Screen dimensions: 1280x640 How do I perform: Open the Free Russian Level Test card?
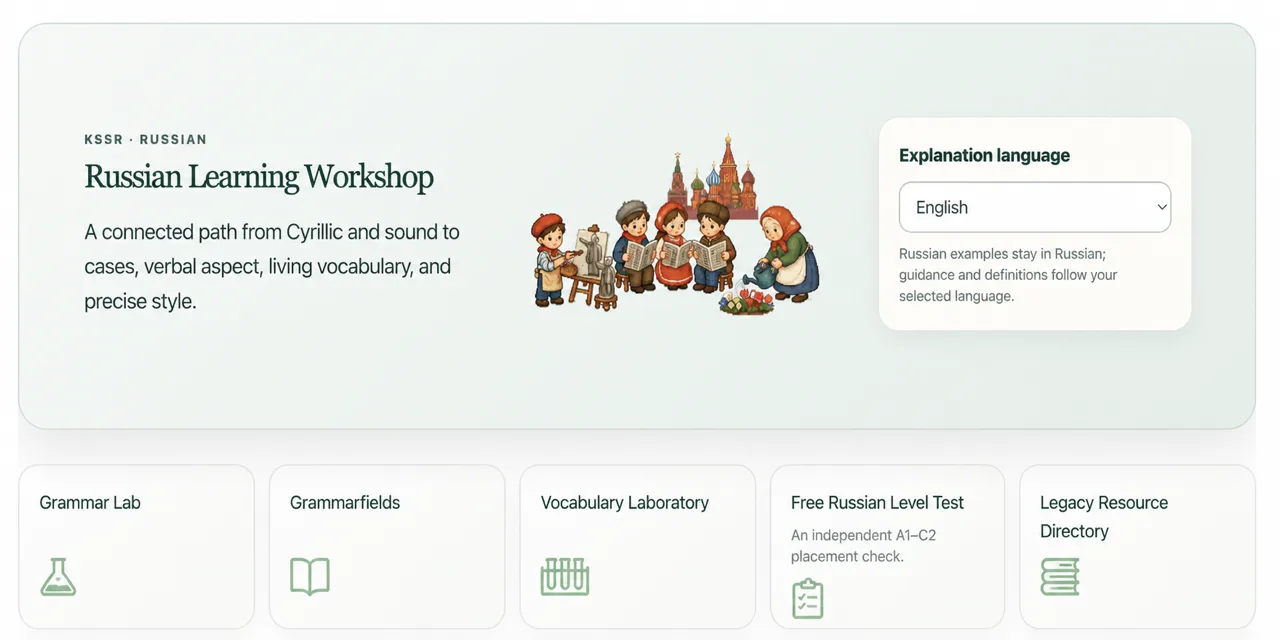coord(887,546)
